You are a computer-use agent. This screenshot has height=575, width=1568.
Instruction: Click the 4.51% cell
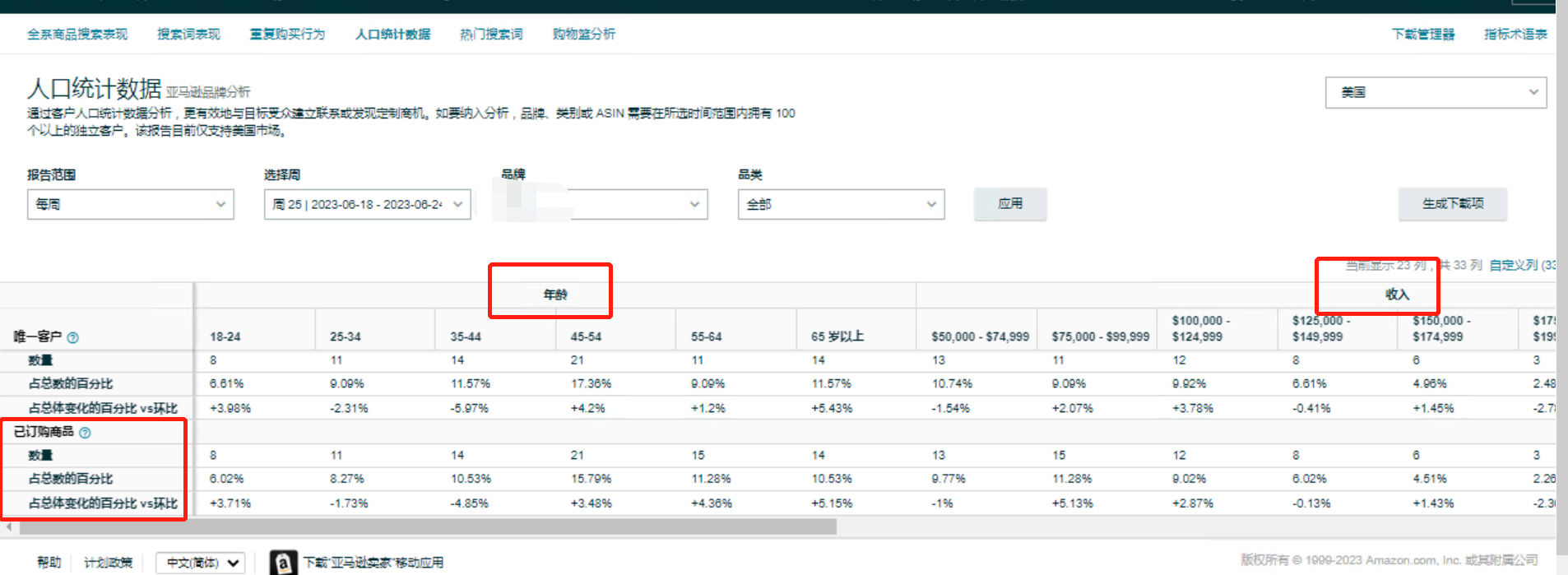pyautogui.click(x=1430, y=479)
